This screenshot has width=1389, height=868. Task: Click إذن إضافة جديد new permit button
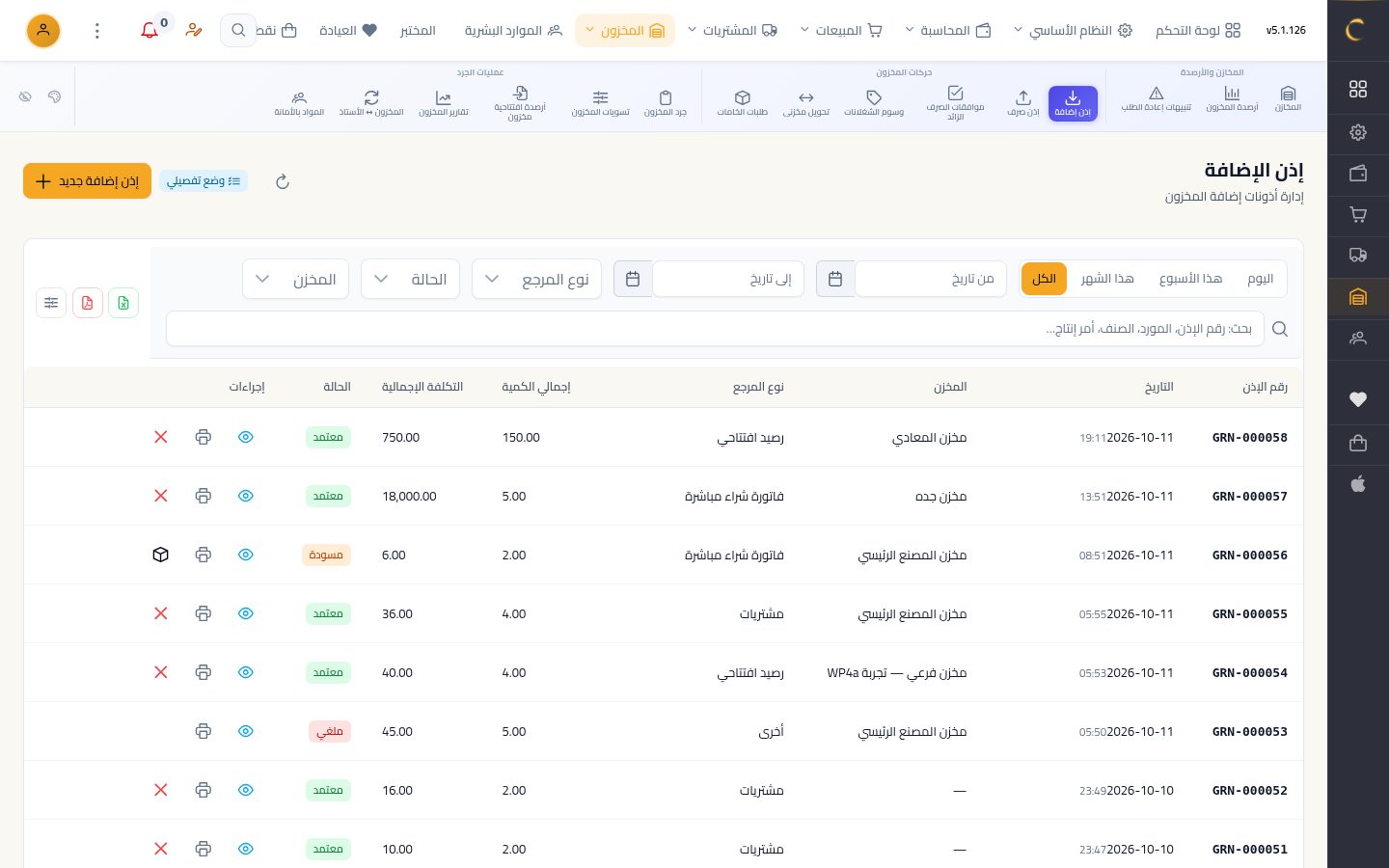[87, 180]
